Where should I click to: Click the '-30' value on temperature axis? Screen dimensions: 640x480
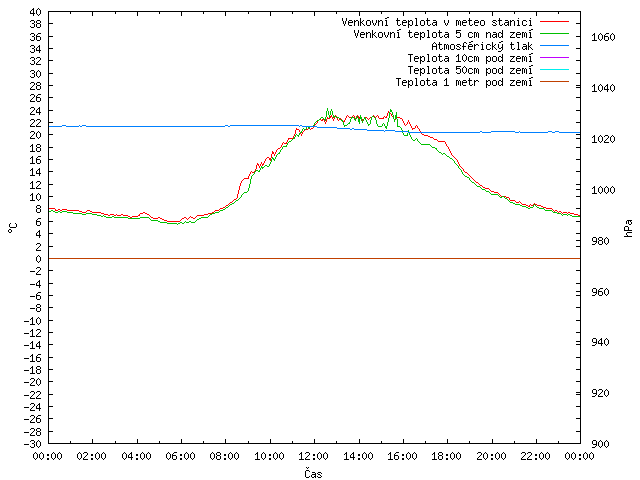33,444
